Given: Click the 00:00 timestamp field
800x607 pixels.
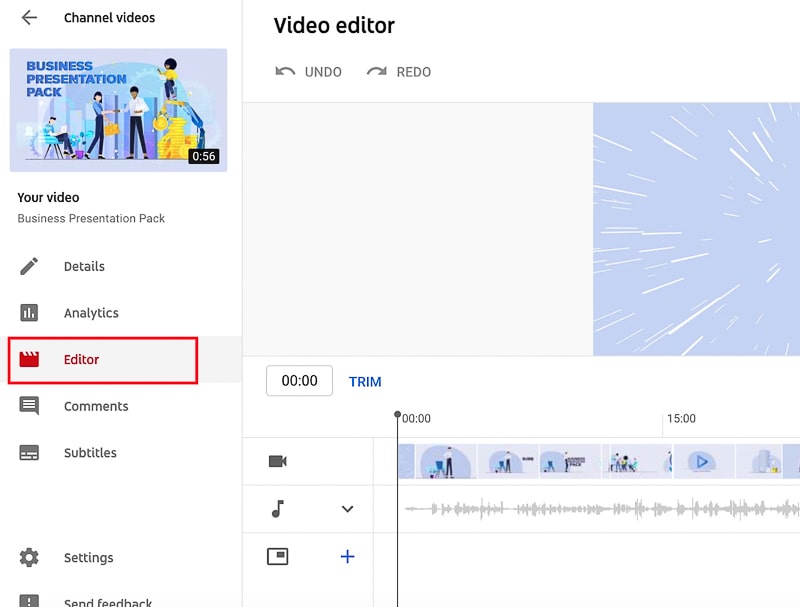Looking at the screenshot, I should tap(299, 381).
